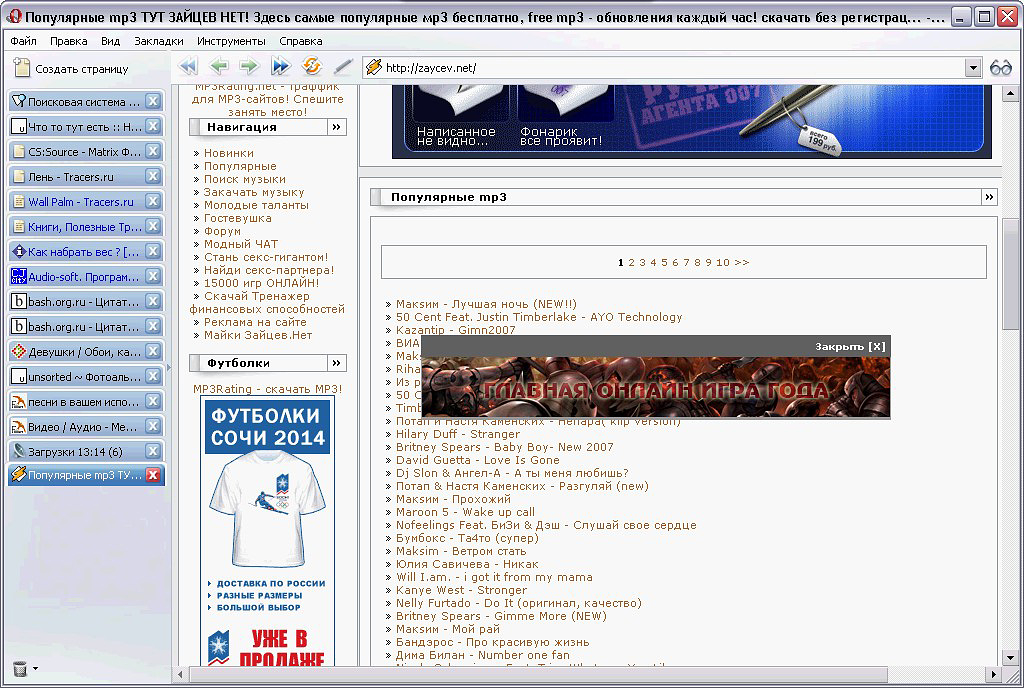This screenshot has width=1024, height=688.
Task: Close the 'Audio-soft' tab
Action: pos(153,276)
